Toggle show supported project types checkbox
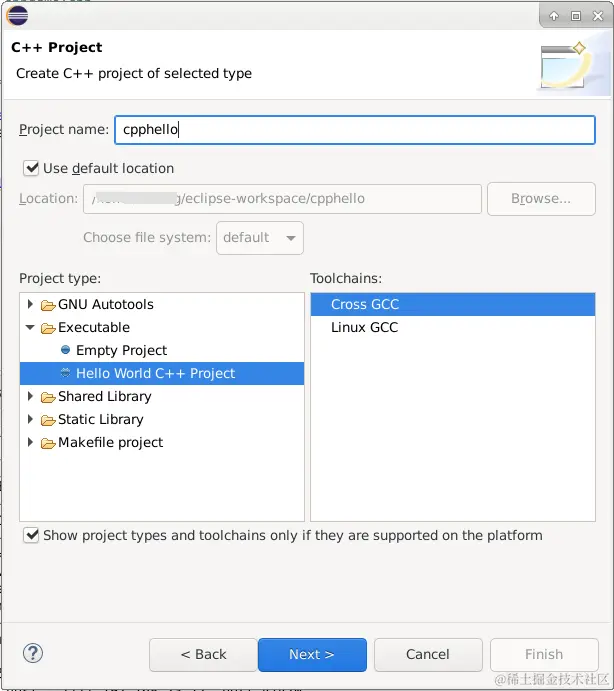 click(x=31, y=535)
